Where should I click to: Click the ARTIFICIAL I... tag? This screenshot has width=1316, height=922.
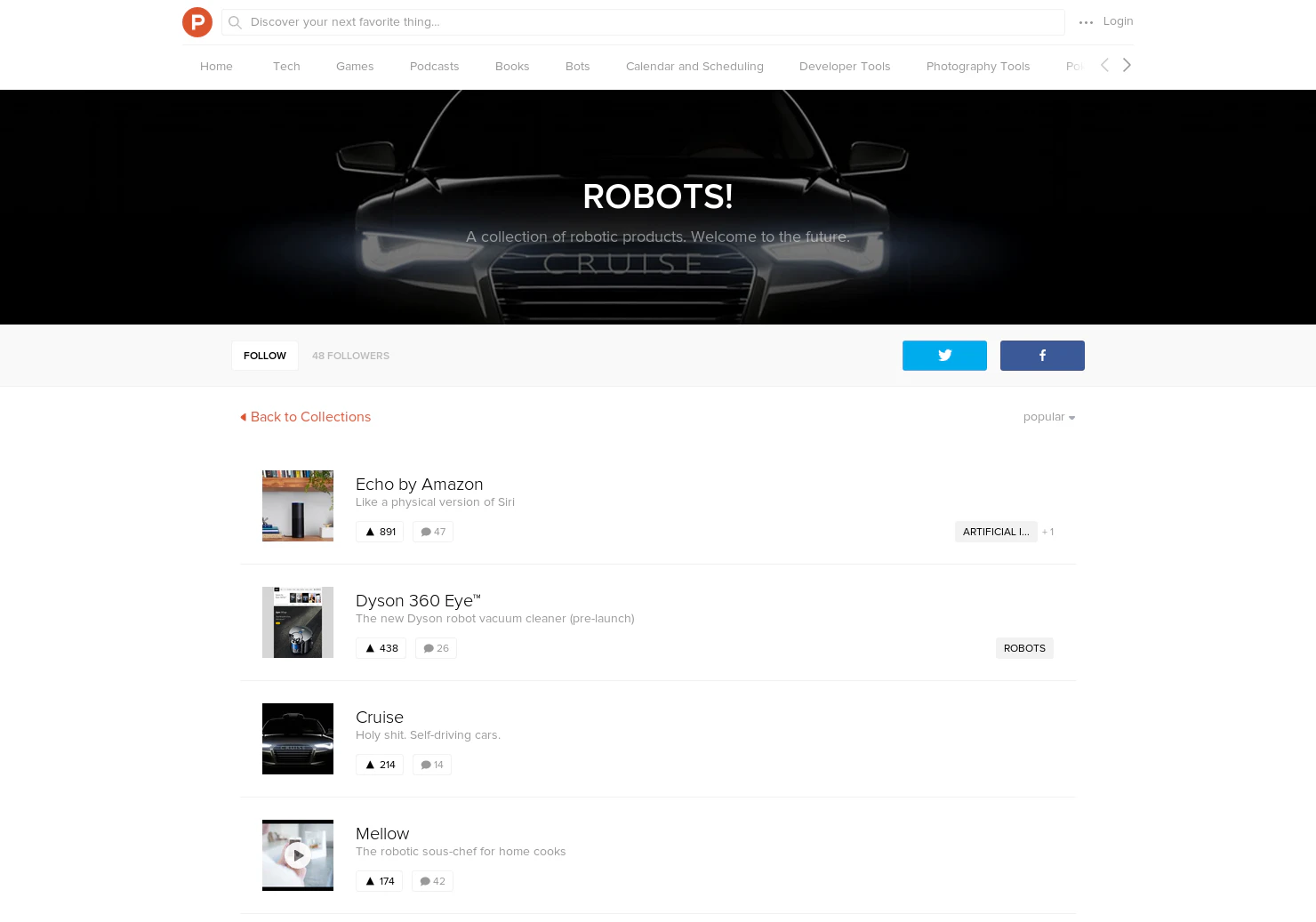pyautogui.click(x=996, y=532)
